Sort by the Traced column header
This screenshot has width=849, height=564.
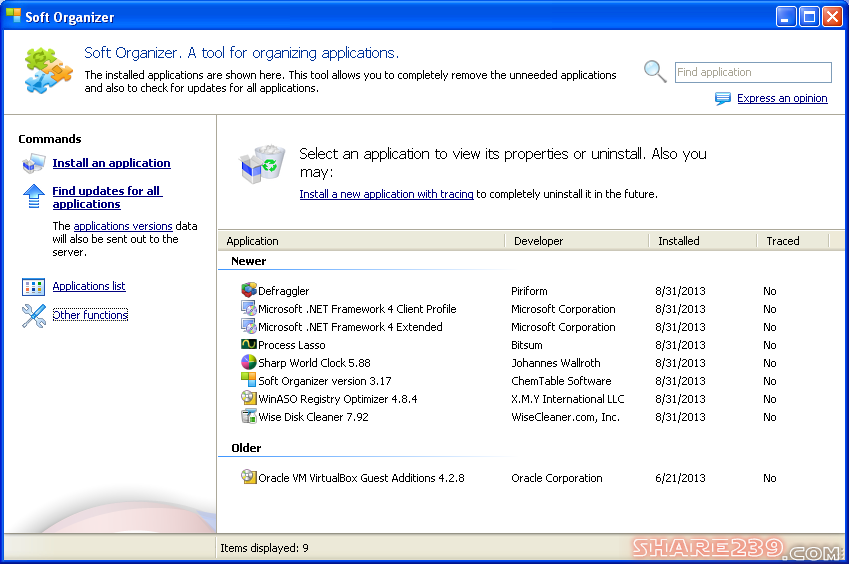[x=793, y=241]
